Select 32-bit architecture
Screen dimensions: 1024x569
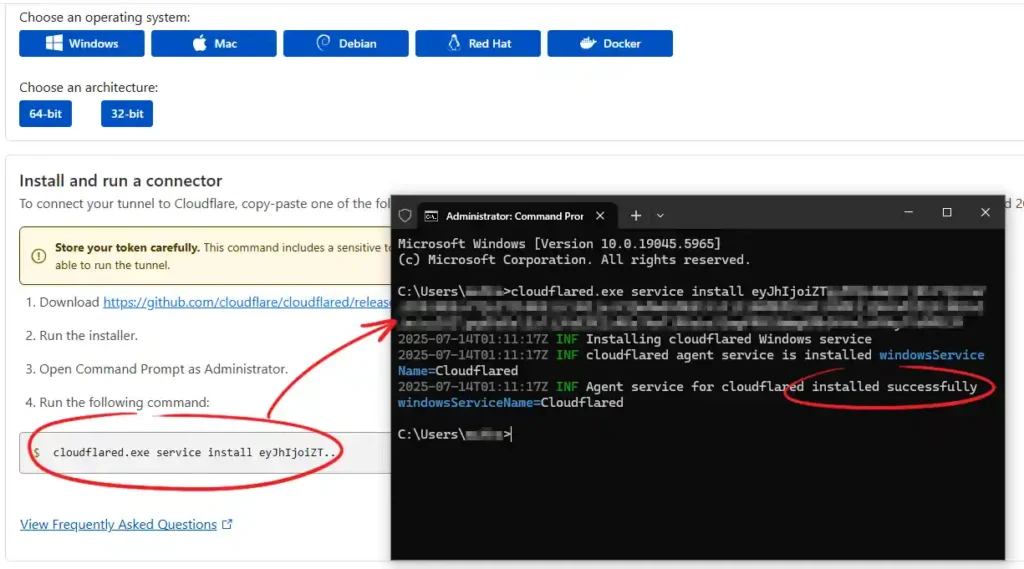click(127, 114)
